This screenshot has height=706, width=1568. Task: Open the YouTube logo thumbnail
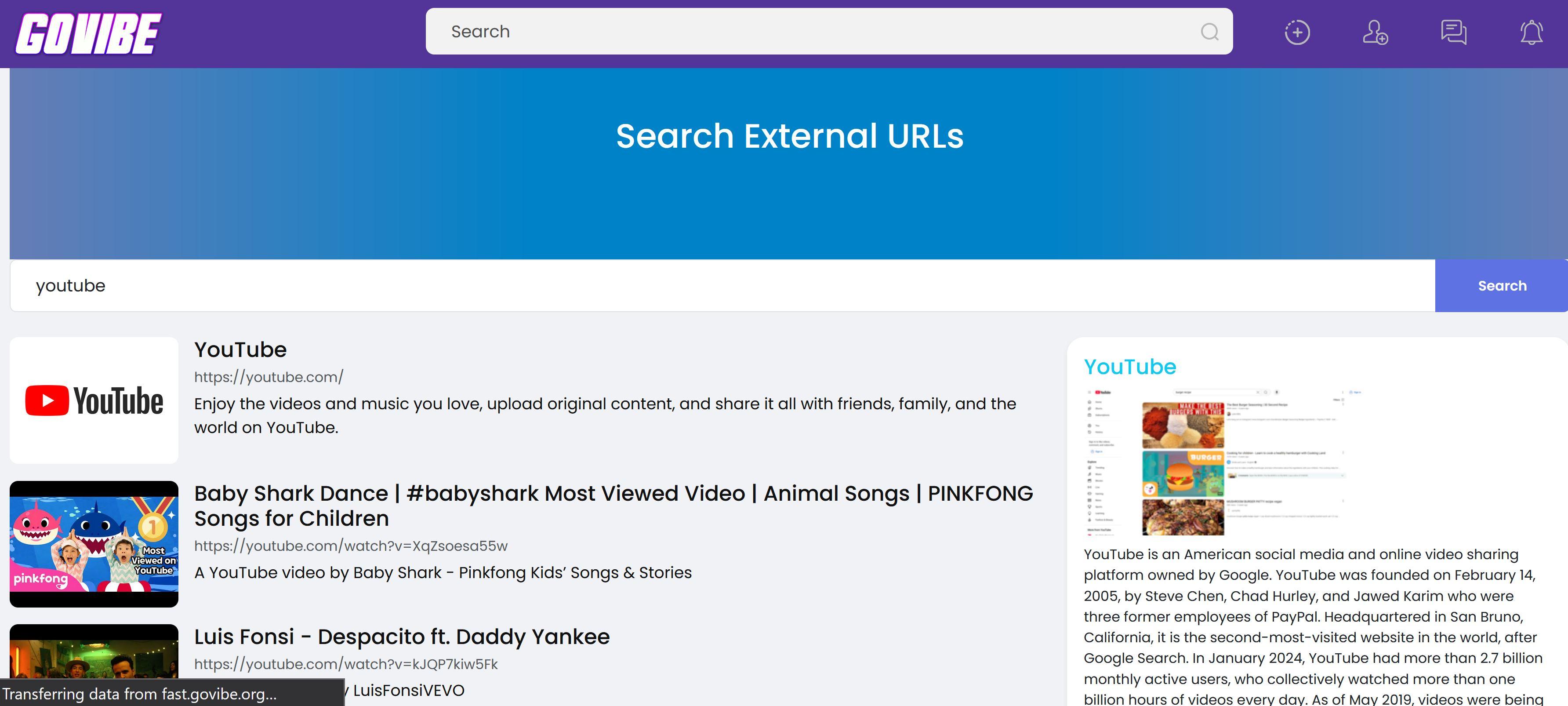point(94,400)
